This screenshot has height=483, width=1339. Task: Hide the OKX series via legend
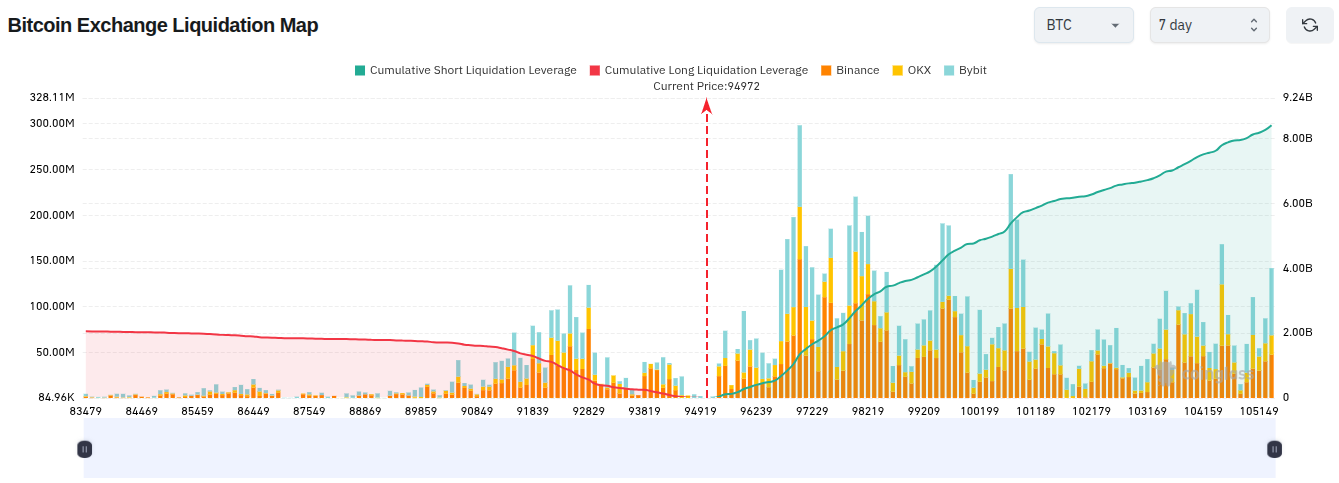pos(911,70)
